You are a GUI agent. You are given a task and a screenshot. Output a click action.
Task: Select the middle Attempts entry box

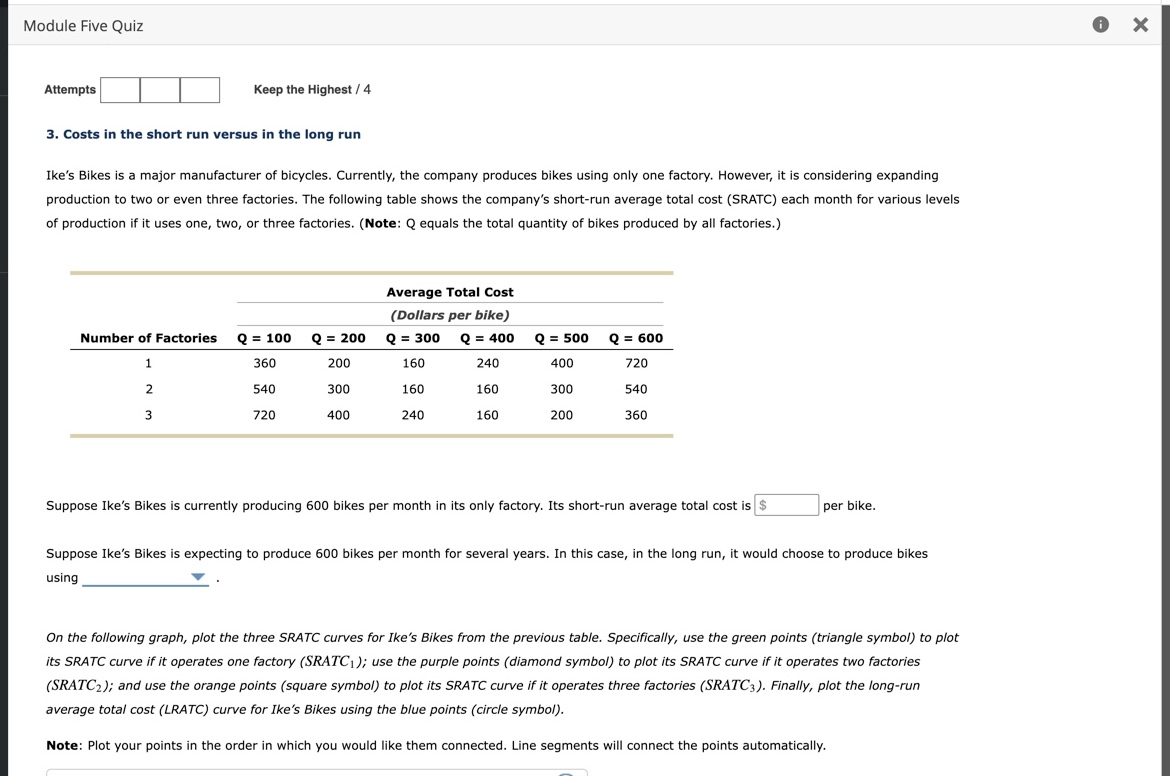pos(160,89)
